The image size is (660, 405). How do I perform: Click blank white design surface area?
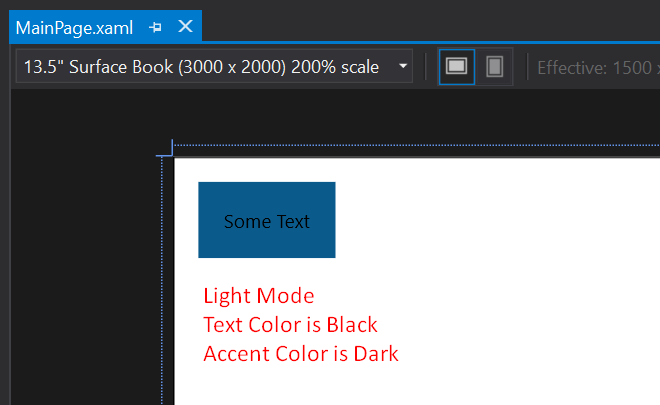coord(505,274)
